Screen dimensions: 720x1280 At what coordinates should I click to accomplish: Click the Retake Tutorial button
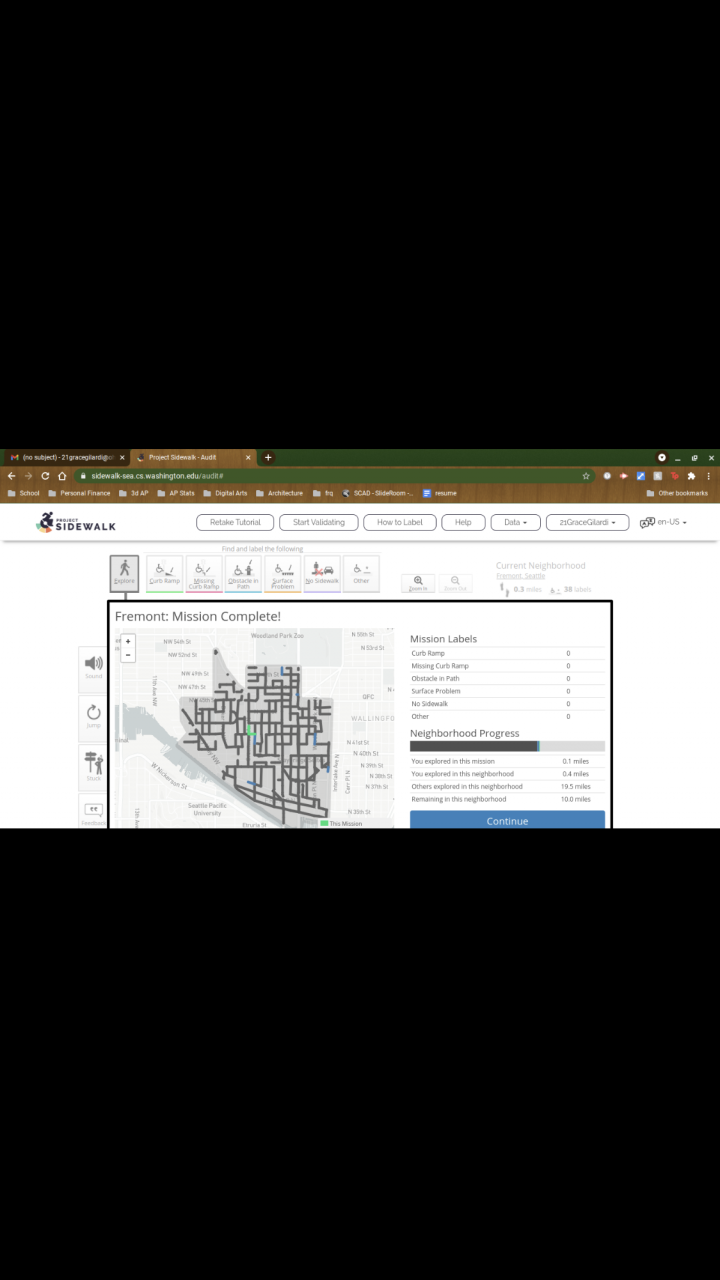pyautogui.click(x=235, y=522)
